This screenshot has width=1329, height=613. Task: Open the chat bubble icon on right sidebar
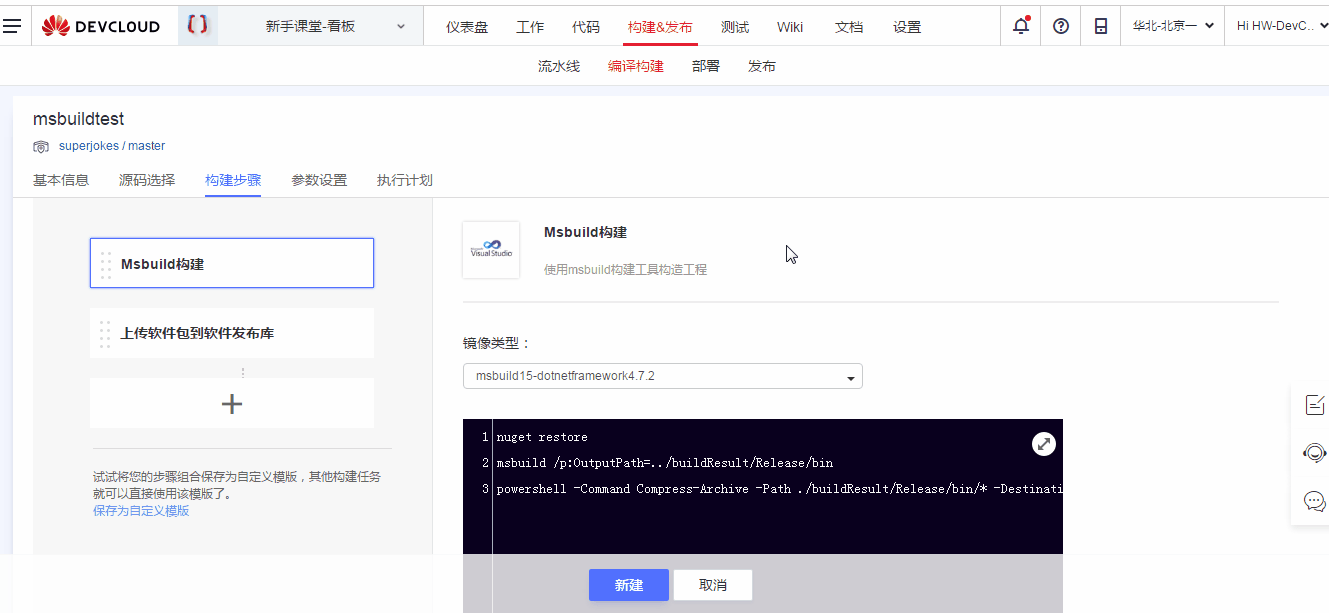coord(1313,501)
